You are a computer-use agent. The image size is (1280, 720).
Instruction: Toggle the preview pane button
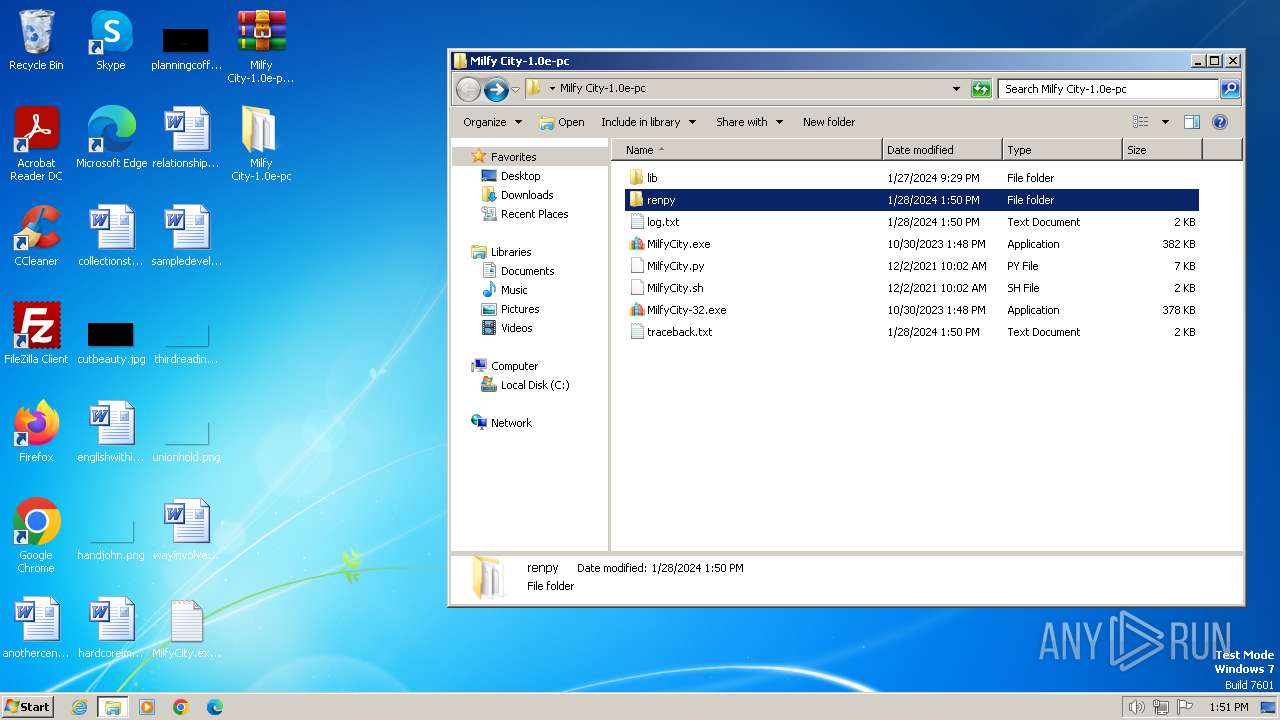tap(1191, 122)
